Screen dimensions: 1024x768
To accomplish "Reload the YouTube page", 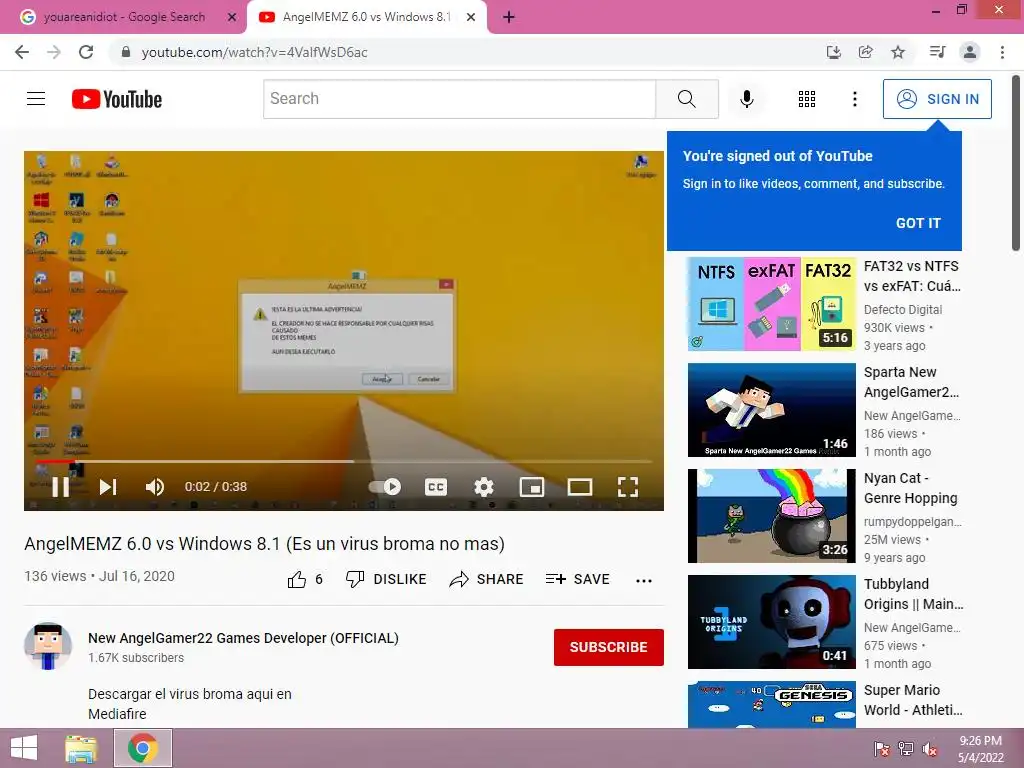I will click(86, 52).
